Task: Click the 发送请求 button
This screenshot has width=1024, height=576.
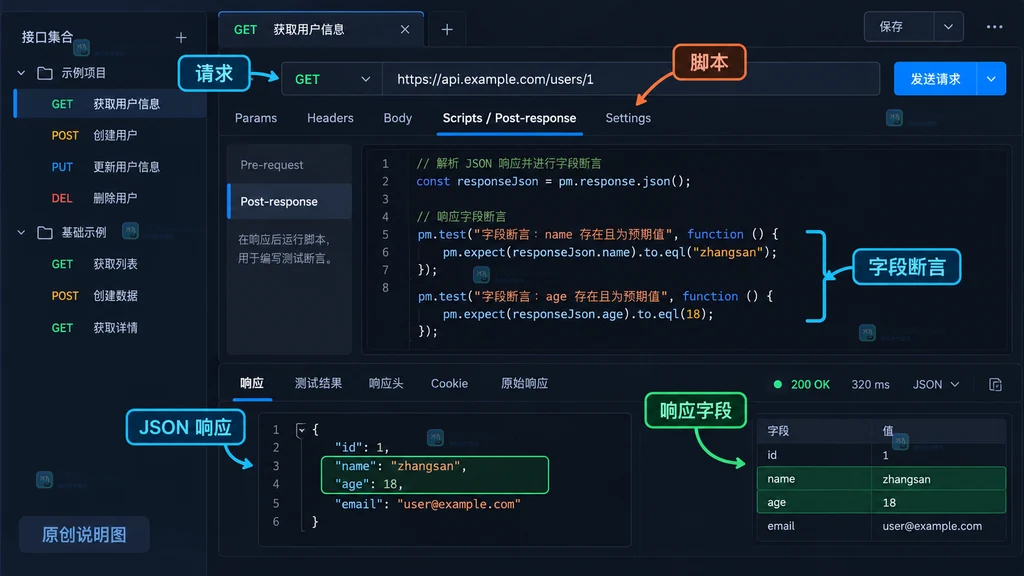Action: [x=935, y=79]
